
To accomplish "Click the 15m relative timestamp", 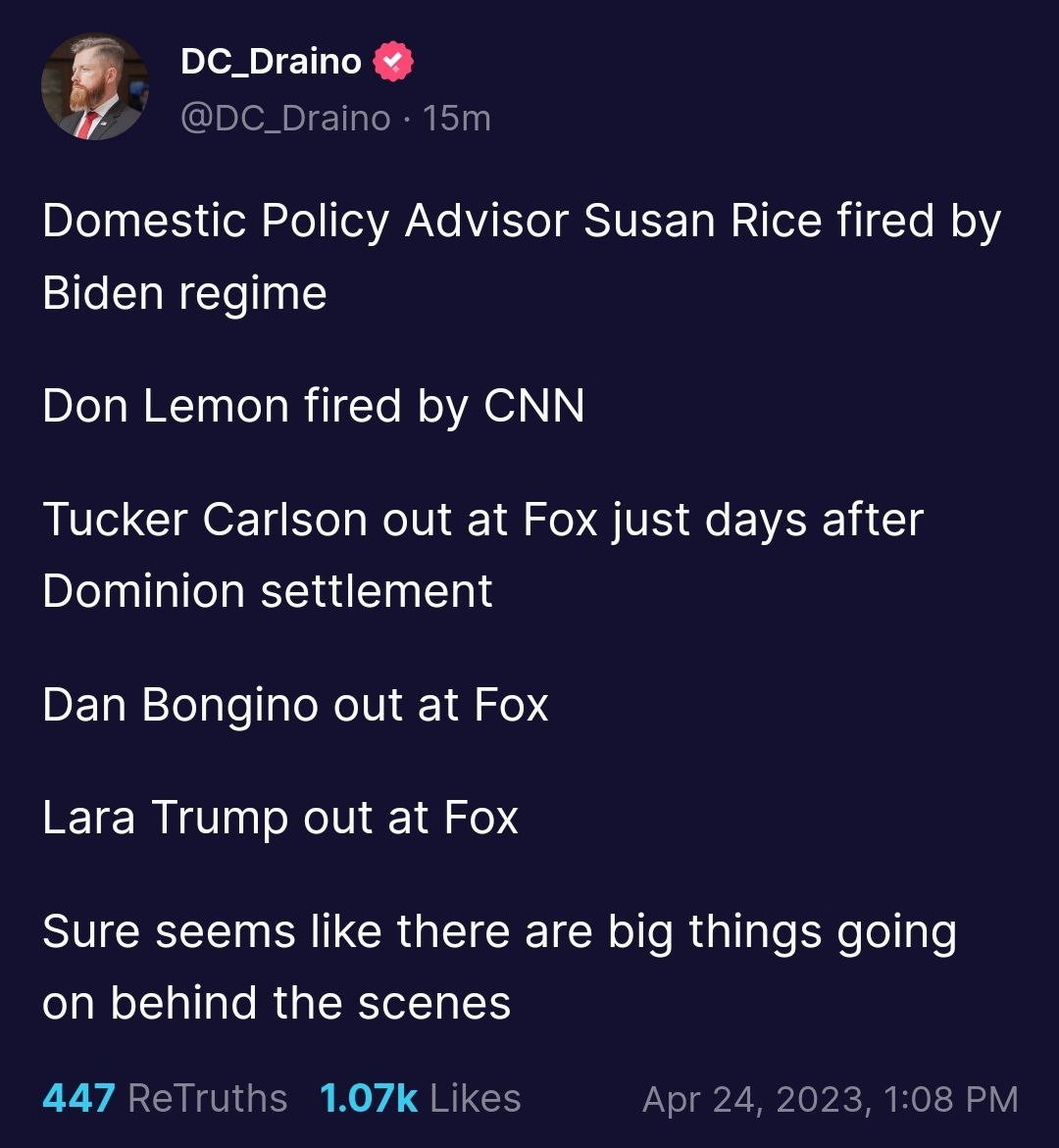I will click(457, 119).
